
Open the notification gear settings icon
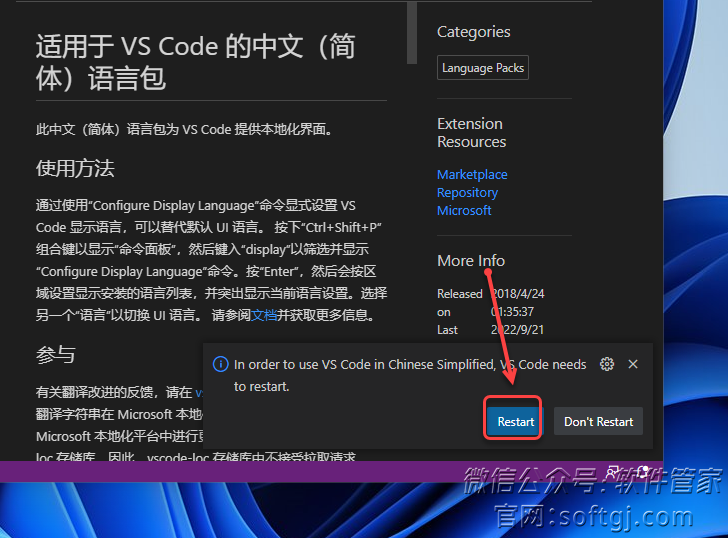click(607, 364)
